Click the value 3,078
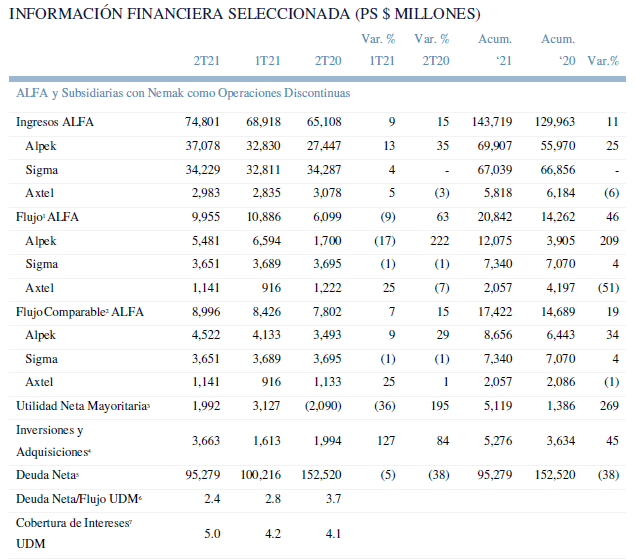635x560 pixels. (327, 193)
